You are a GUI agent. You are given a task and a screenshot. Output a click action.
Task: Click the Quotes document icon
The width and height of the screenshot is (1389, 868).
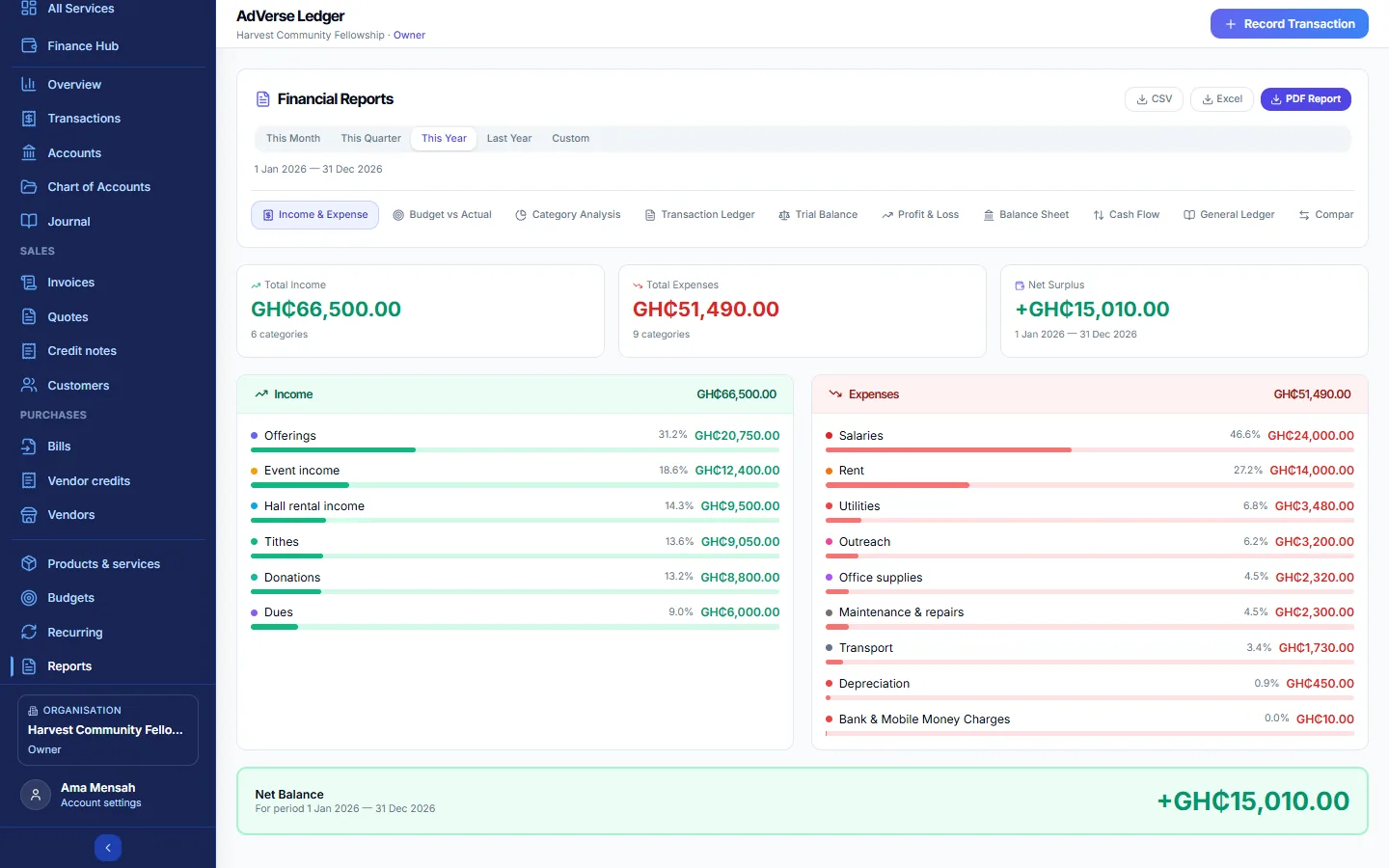[x=29, y=316]
